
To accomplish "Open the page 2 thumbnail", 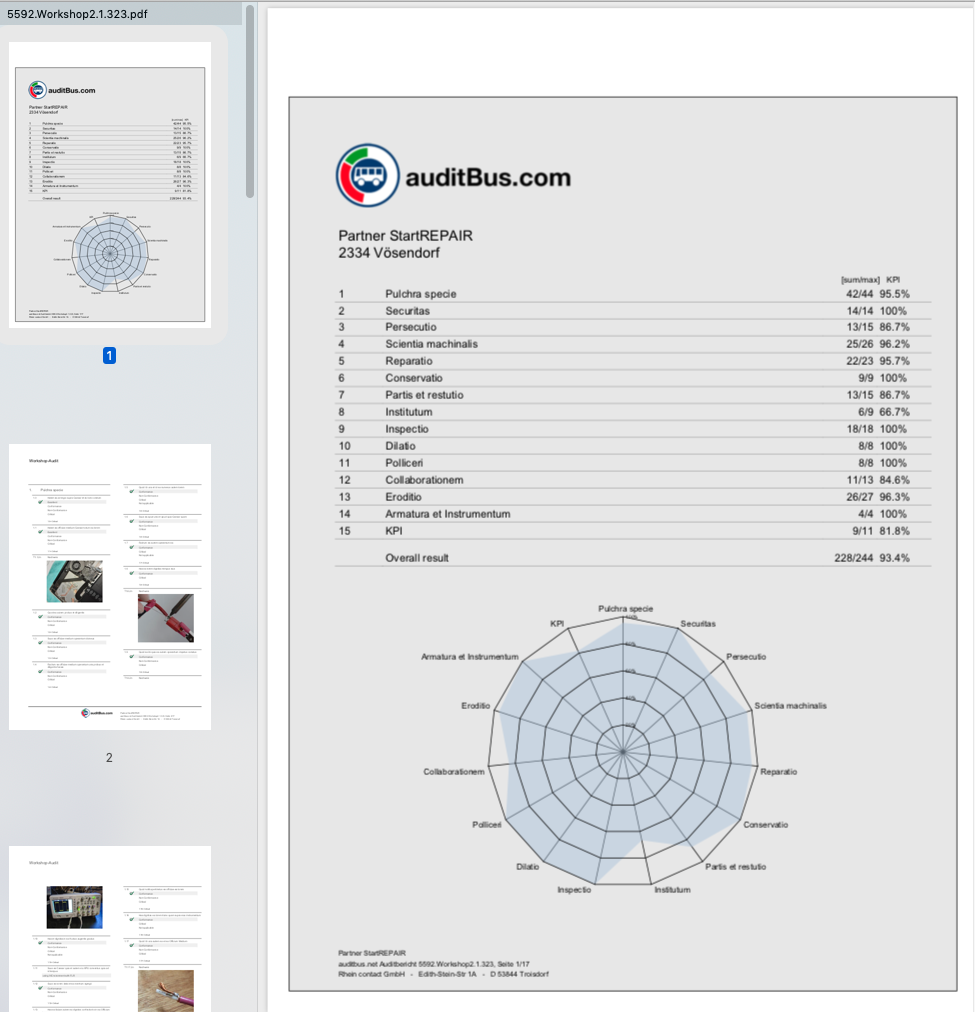I will coord(110,587).
